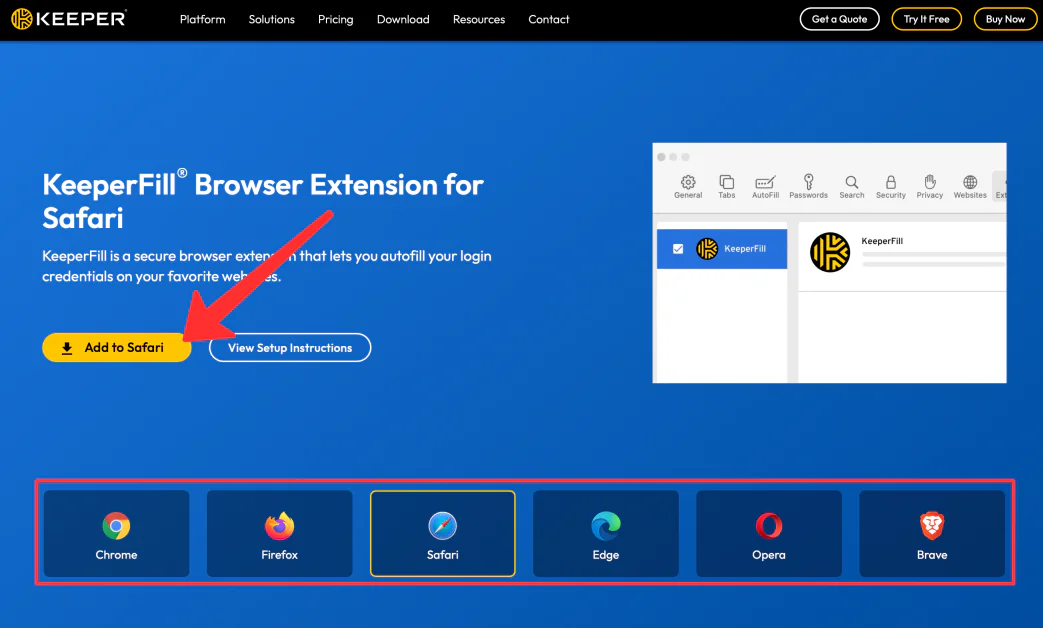Open the Platform menu
Screen dimensions: 1043x628
click(x=202, y=19)
